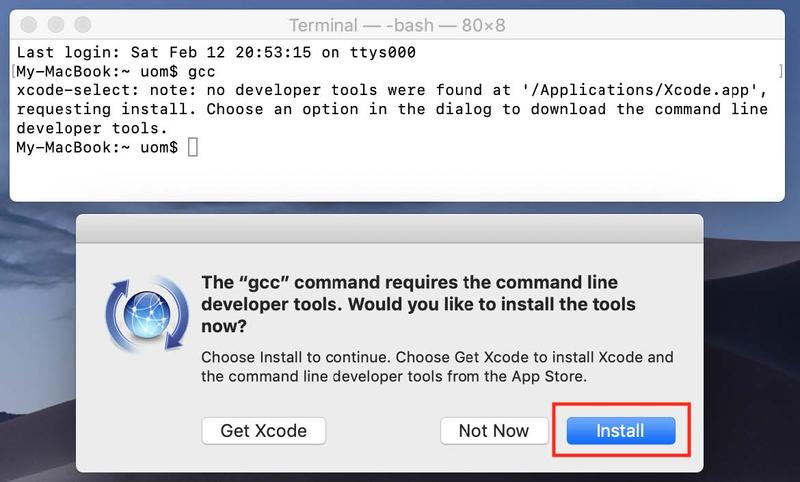Click the terminal cursor block at prompt

(193, 148)
